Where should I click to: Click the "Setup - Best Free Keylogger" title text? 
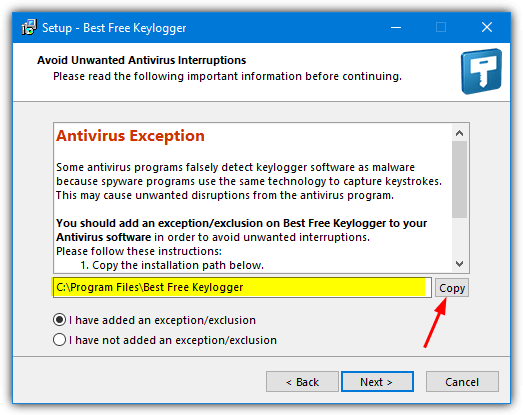coord(114,28)
